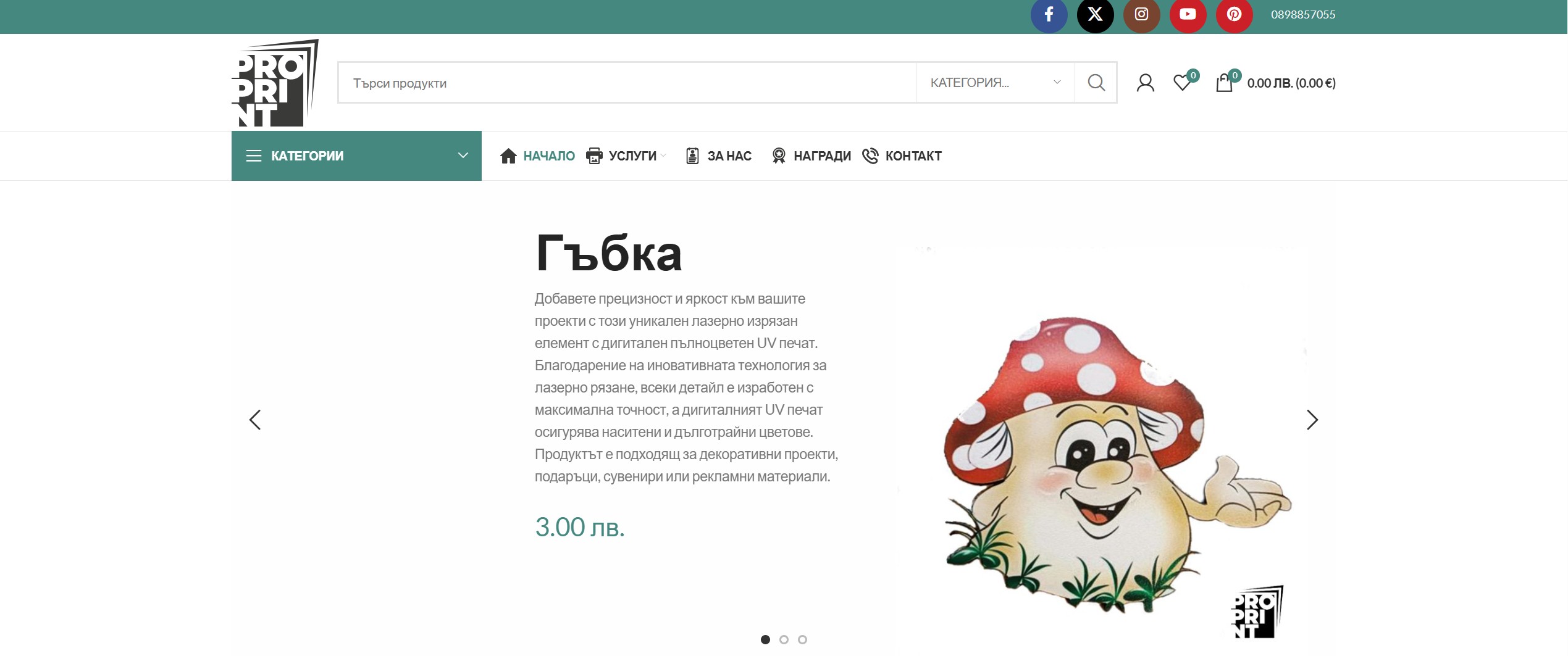
Task: Select the third slider pagination dot
Action: click(803, 639)
